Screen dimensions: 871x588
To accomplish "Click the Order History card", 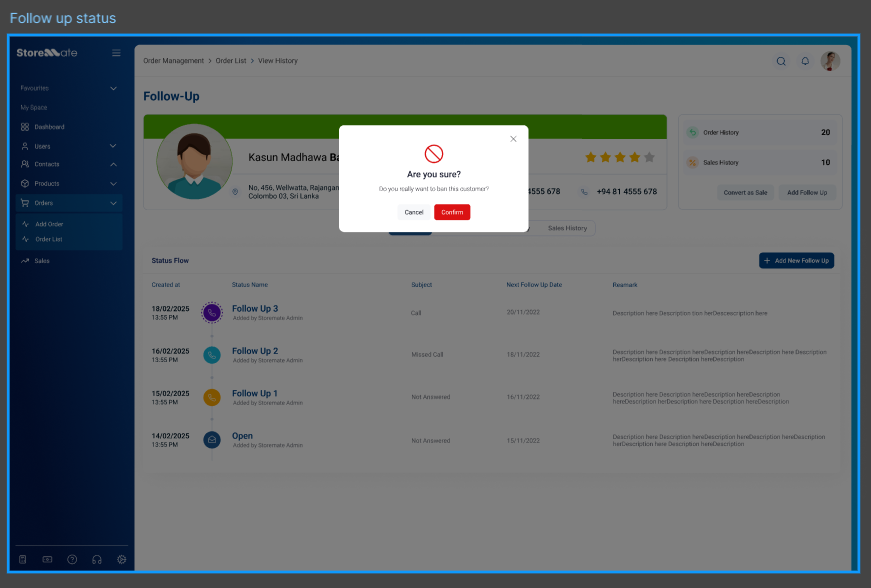I will point(760,132).
